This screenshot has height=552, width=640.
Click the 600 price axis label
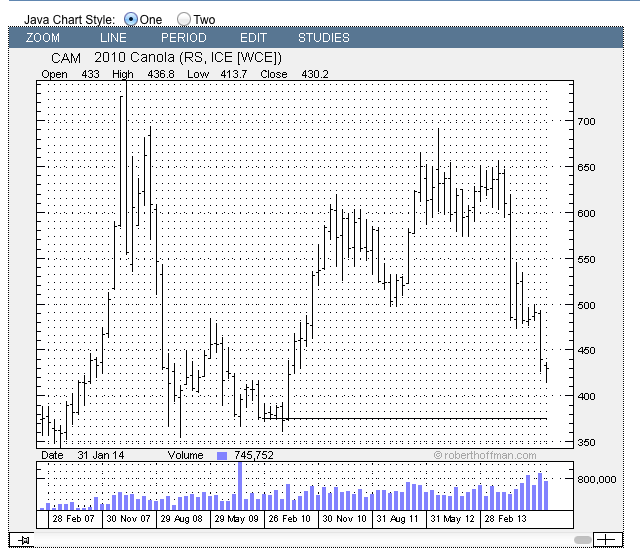tap(586, 214)
